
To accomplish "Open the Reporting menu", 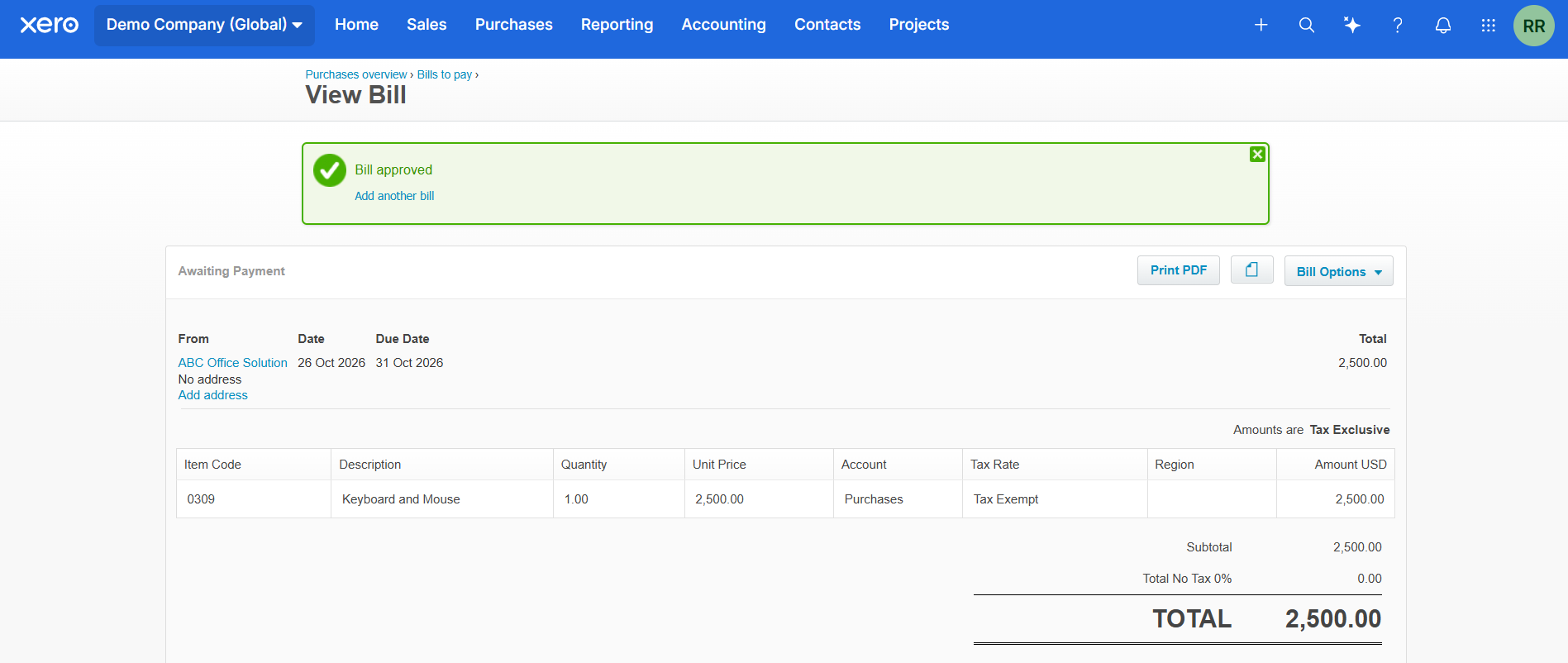I will click(617, 25).
